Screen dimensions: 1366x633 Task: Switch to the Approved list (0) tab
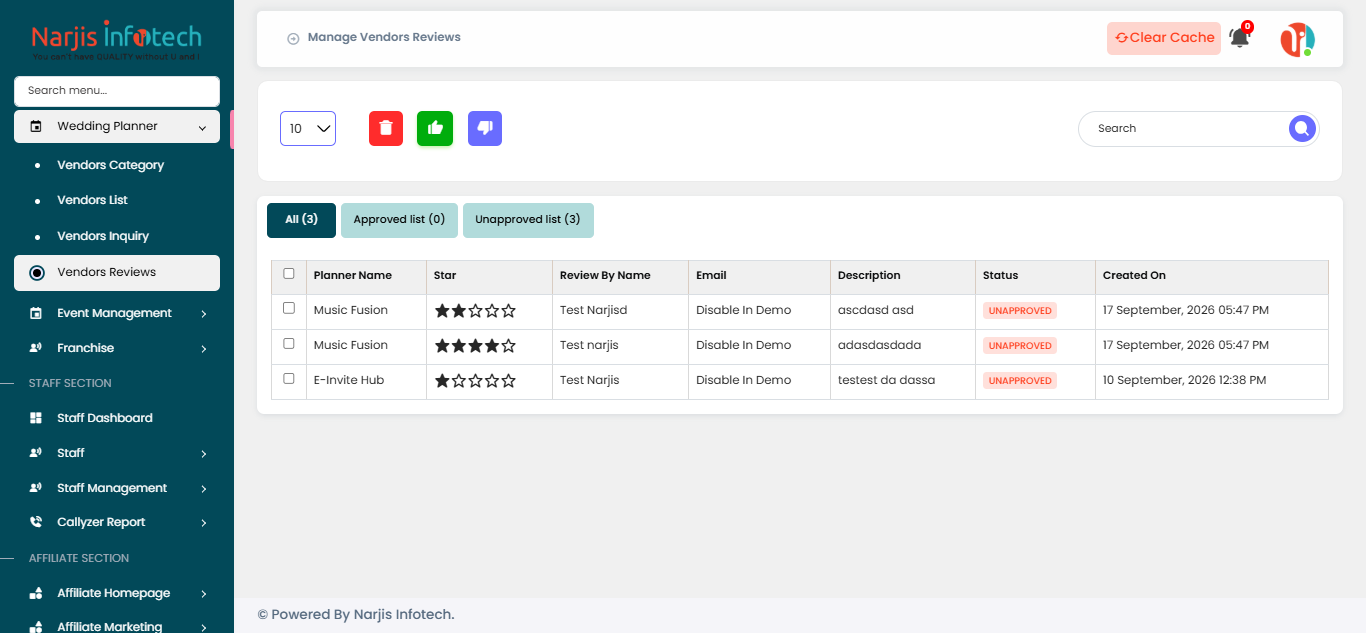399,220
